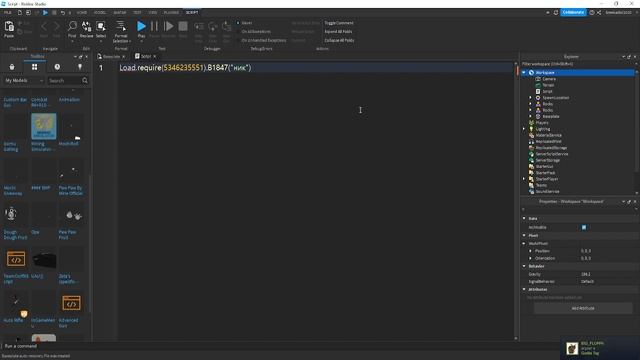
Task: Select the Script item in Explorer
Action: click(x=547, y=91)
